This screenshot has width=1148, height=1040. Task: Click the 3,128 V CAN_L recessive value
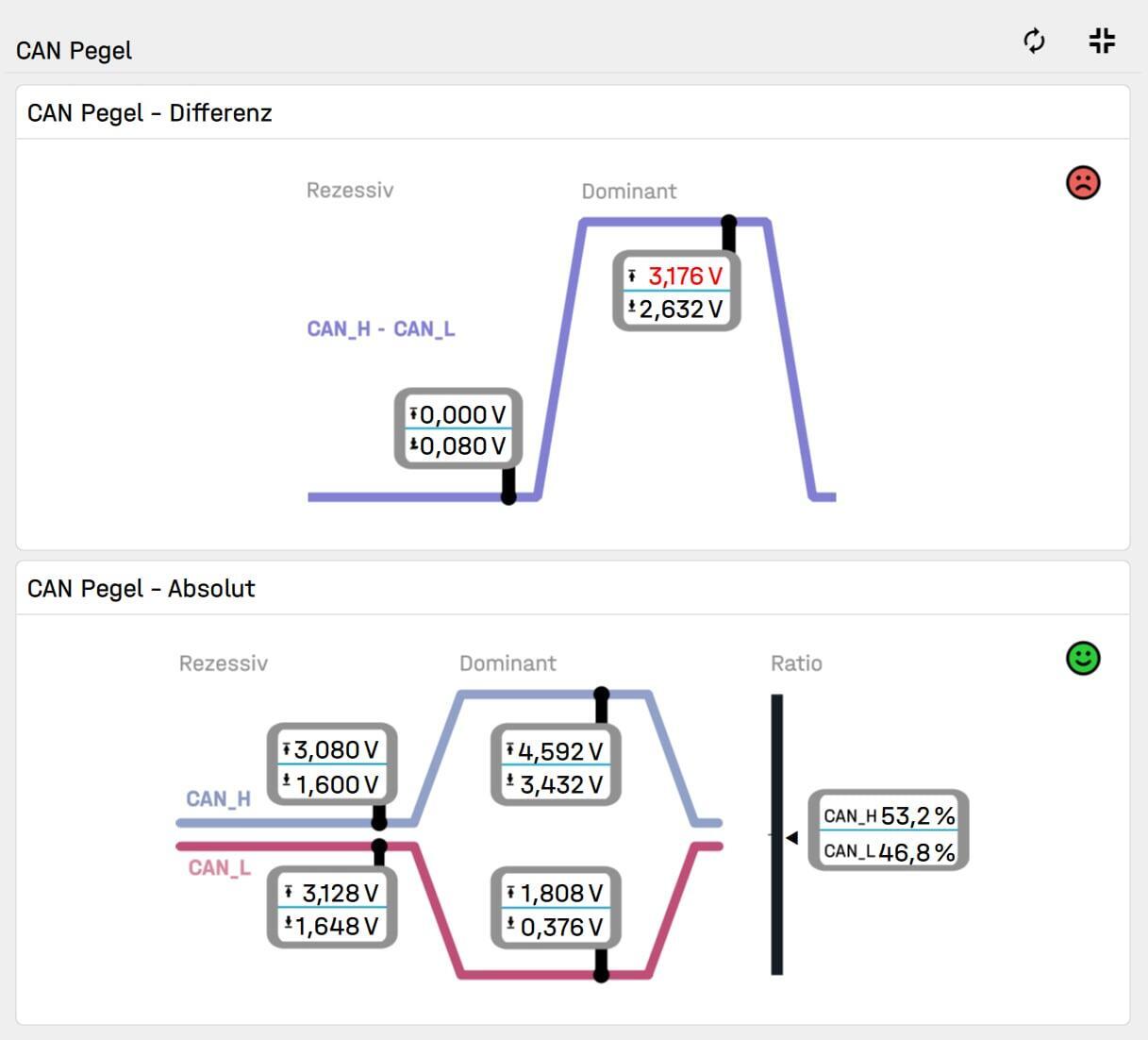tap(339, 893)
